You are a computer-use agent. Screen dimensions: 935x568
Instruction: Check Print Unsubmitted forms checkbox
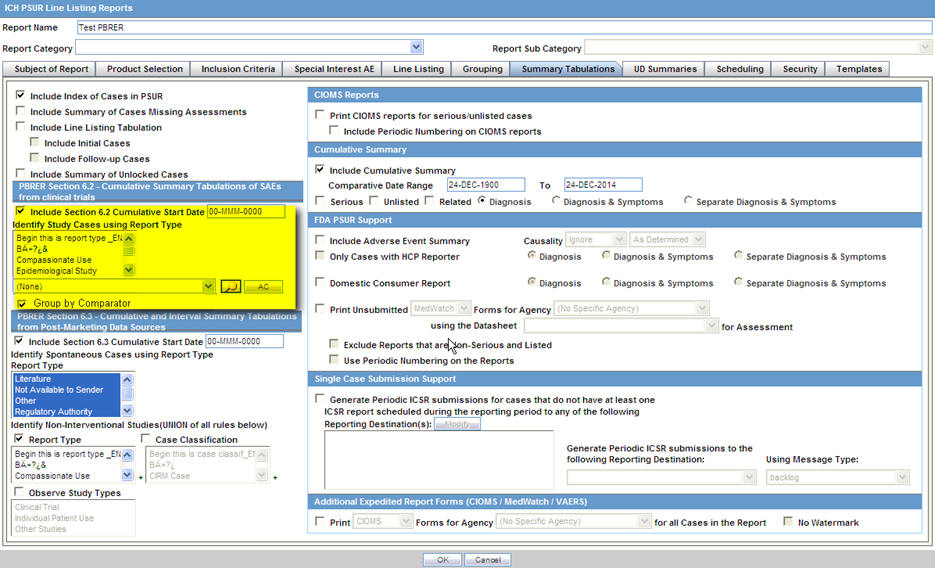pos(320,308)
